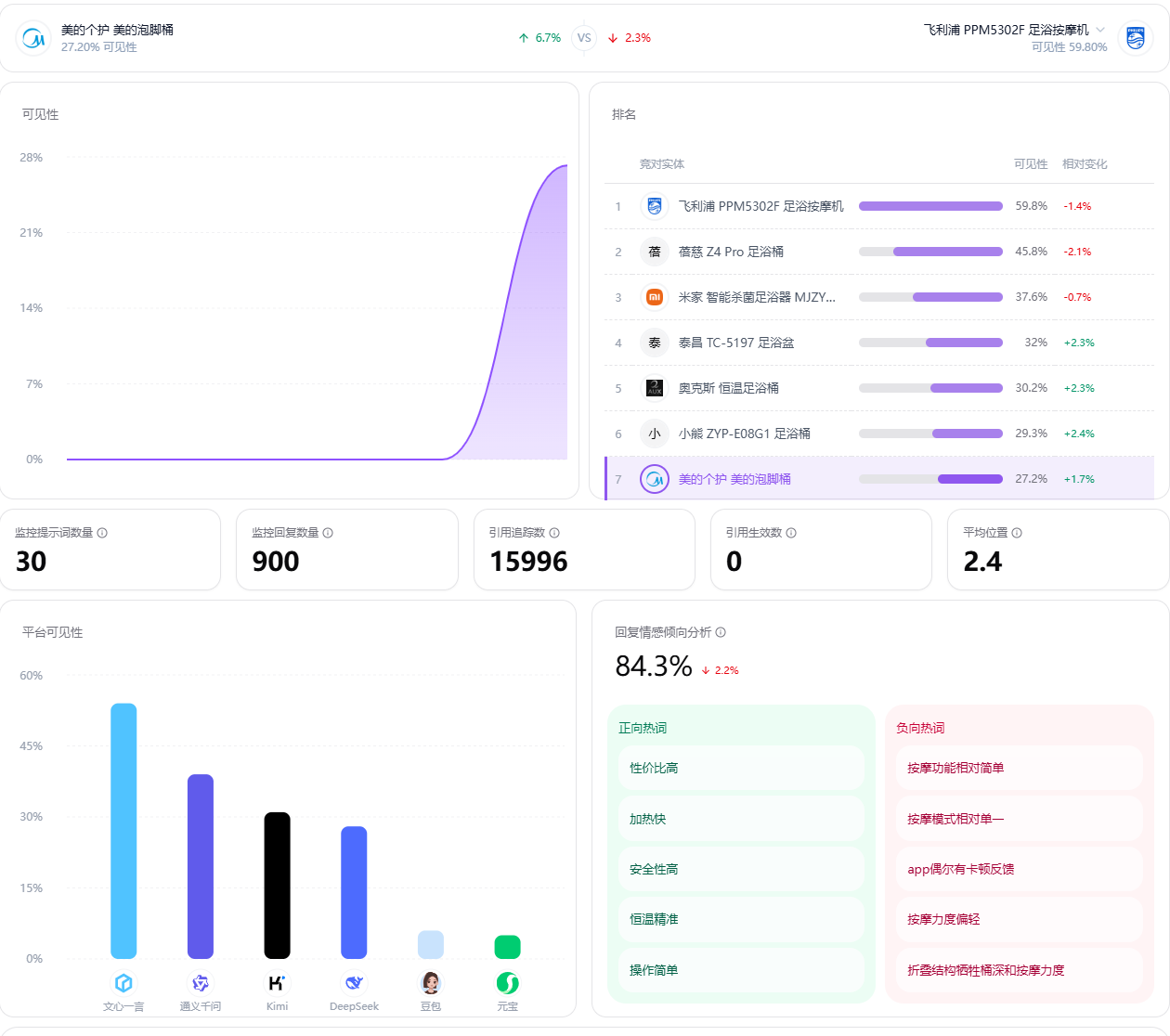Click the info icon beside 监控提示词数量
Image resolution: width=1170 pixels, height=1036 pixels.
(x=102, y=533)
